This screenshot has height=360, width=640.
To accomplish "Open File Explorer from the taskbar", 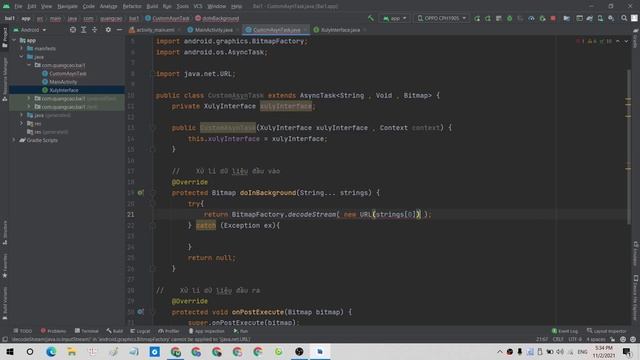I will 72,351.
